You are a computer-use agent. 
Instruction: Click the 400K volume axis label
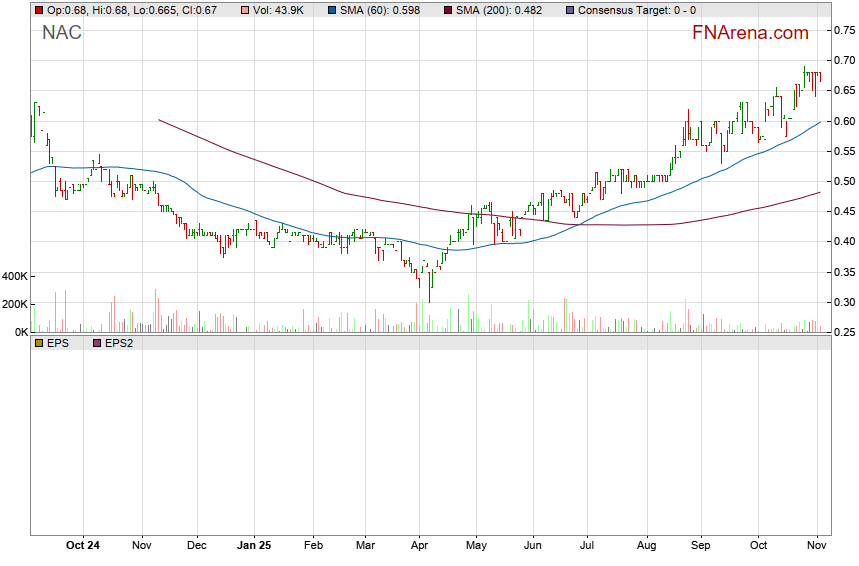click(x=15, y=276)
